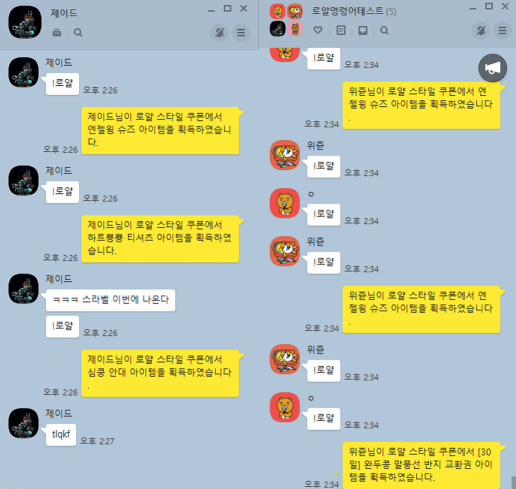Screen dimensions: 516x489
Task: Open the group chat hamburger menu
Action: click(502, 31)
